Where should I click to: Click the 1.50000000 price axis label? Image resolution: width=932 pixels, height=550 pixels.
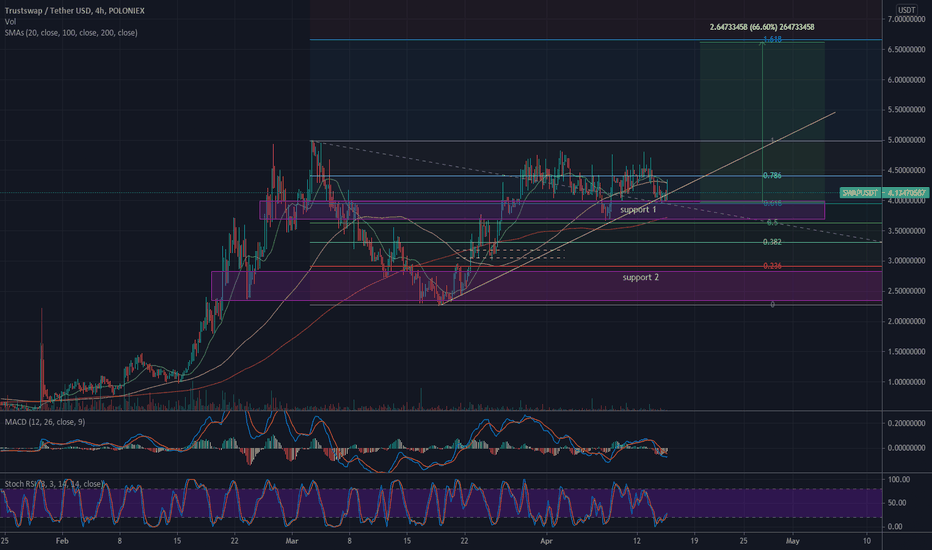coord(906,352)
